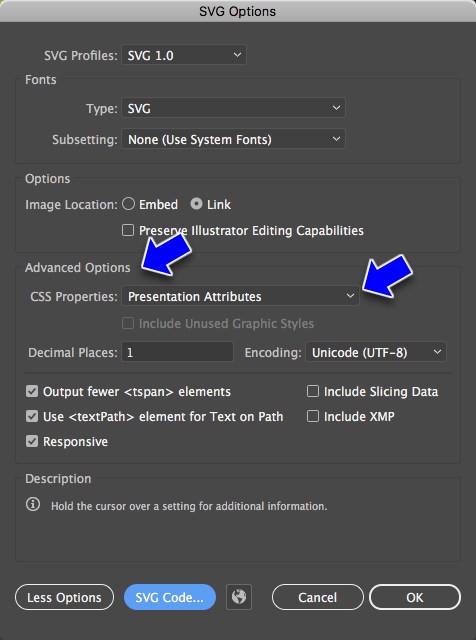Click the 'SVG Options' title text

pos(238,11)
